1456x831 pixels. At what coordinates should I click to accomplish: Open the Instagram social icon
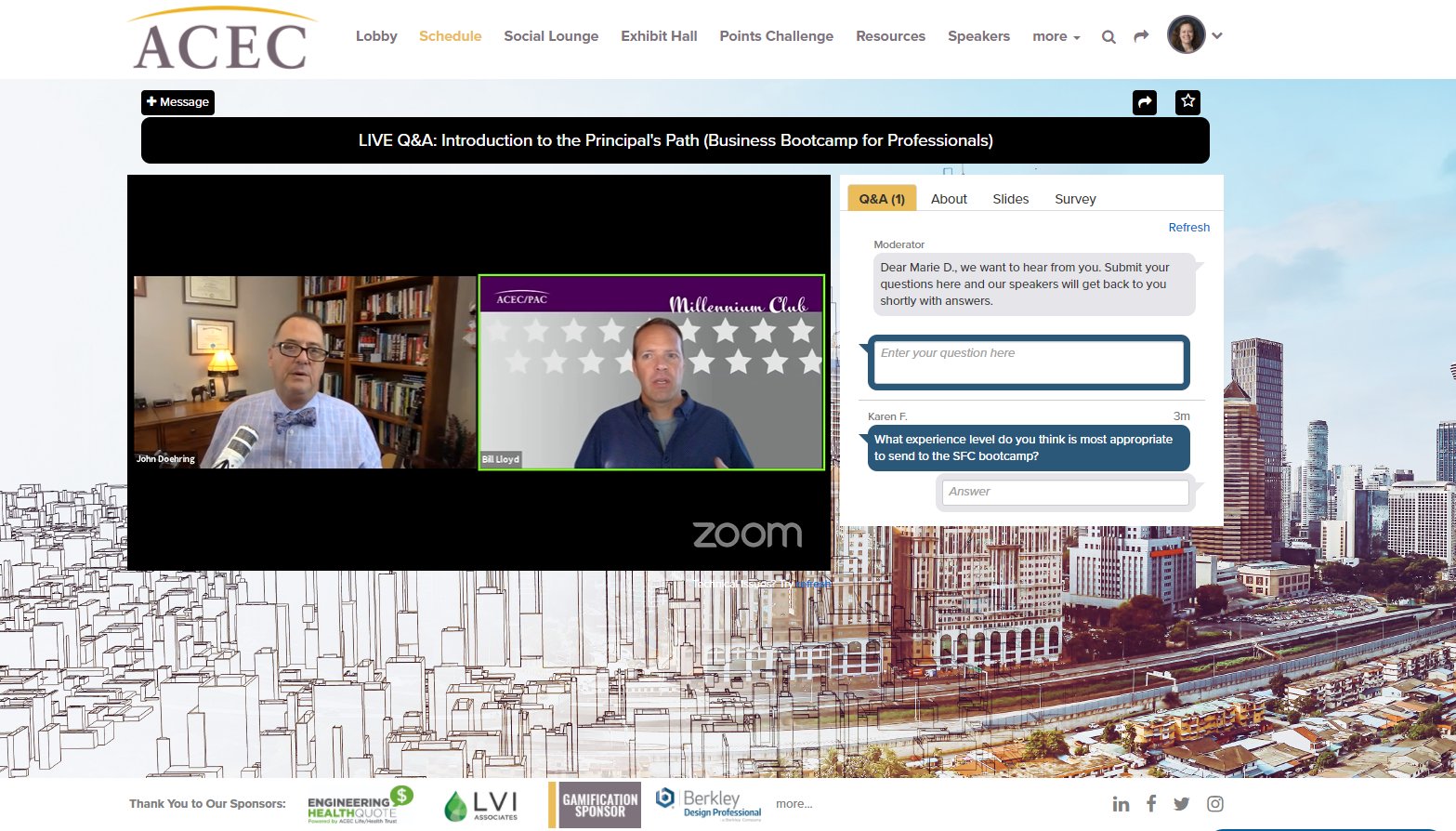pos(1215,804)
